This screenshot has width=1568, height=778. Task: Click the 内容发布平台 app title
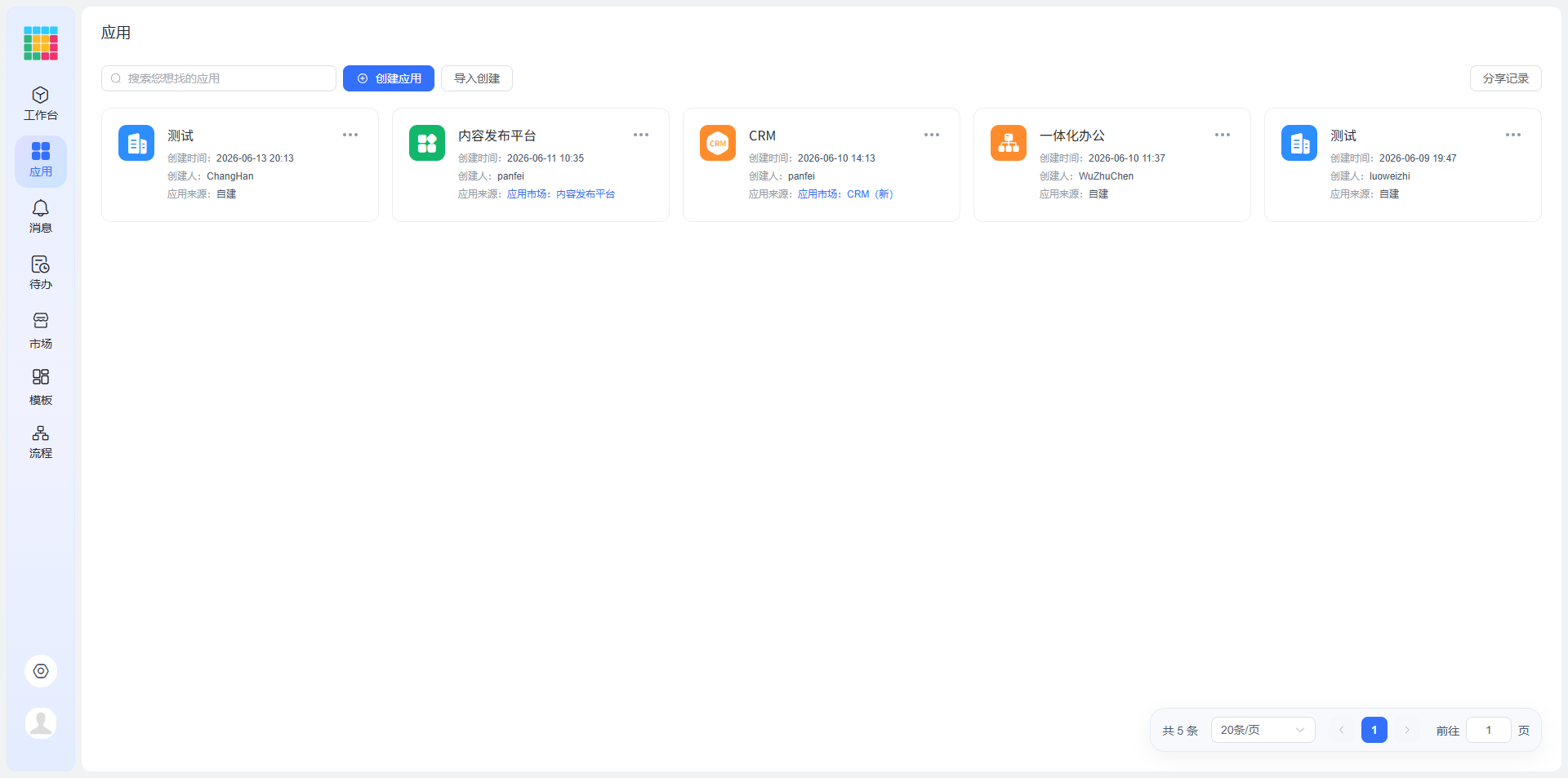[497, 136]
